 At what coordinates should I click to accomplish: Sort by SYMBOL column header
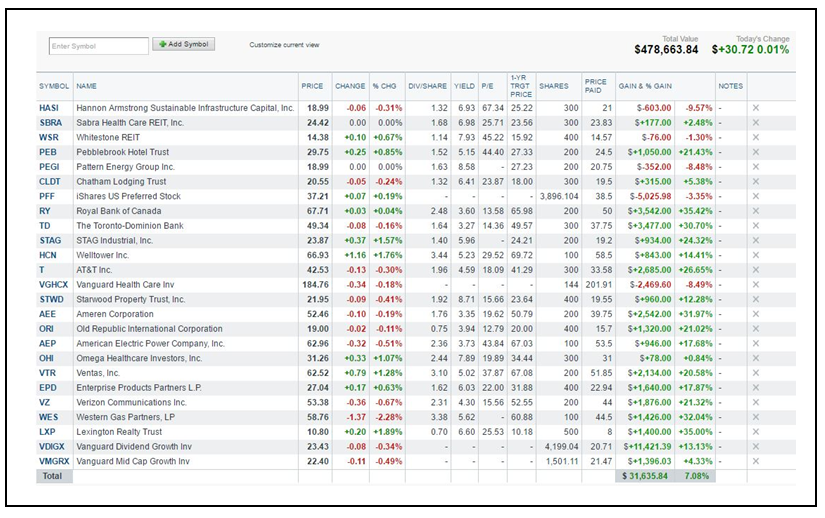[54, 86]
